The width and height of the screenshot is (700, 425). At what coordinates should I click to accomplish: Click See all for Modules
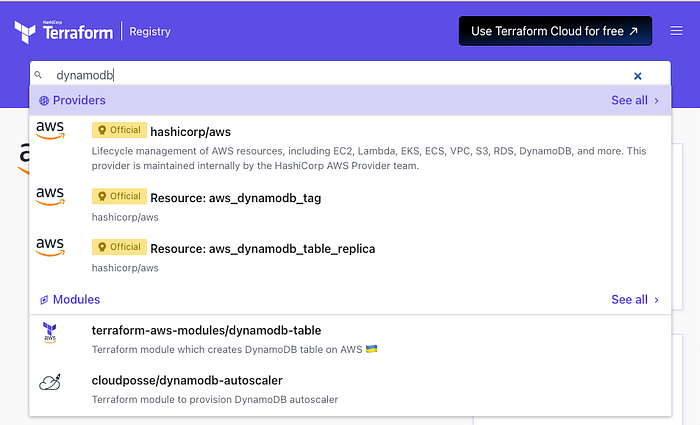629,300
